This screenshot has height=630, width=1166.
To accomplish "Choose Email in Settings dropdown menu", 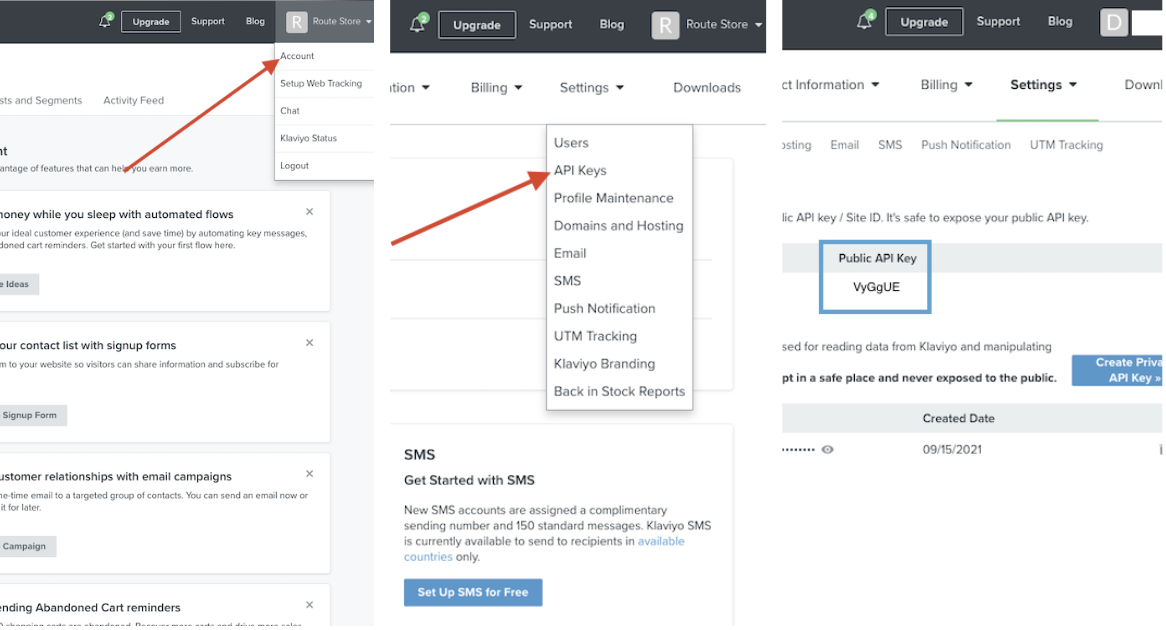I will point(570,253).
